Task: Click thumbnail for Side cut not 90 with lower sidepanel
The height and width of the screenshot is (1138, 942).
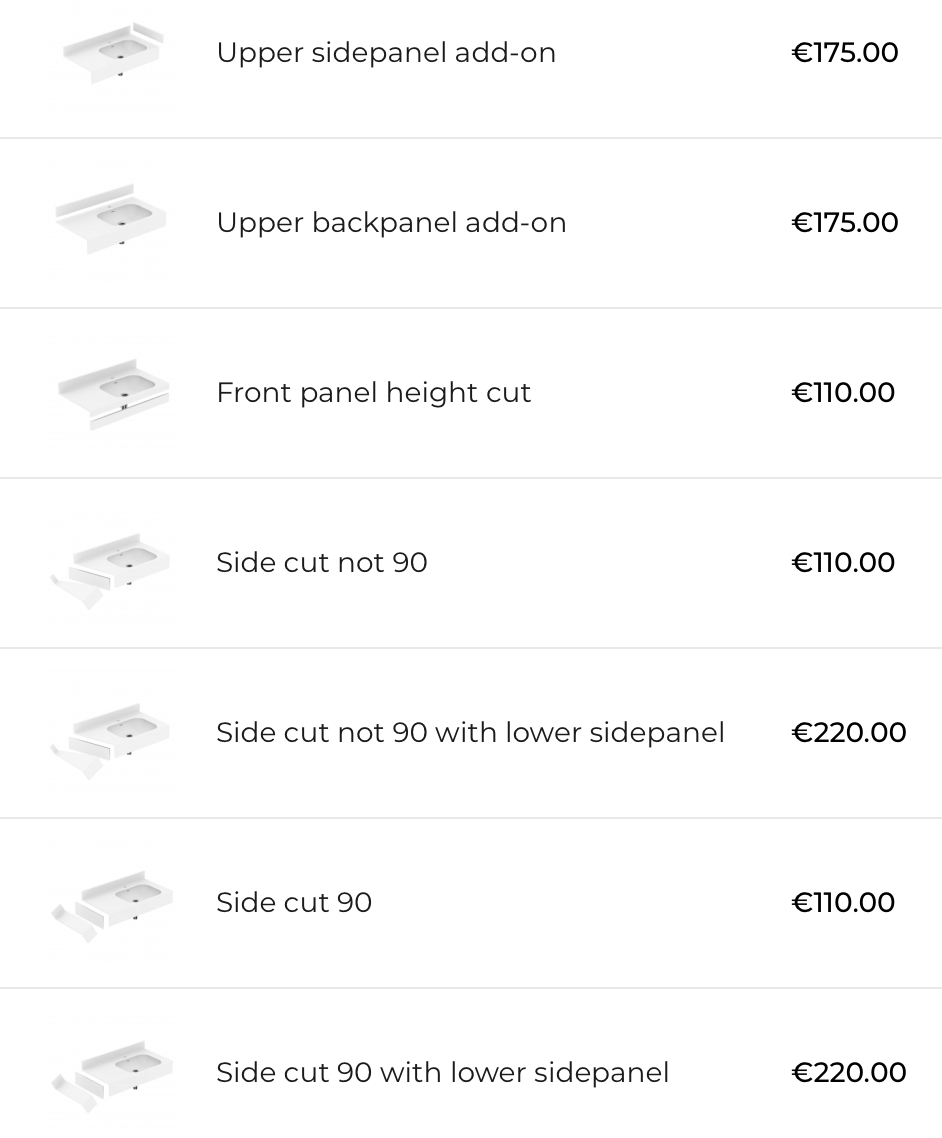Action: [112, 733]
